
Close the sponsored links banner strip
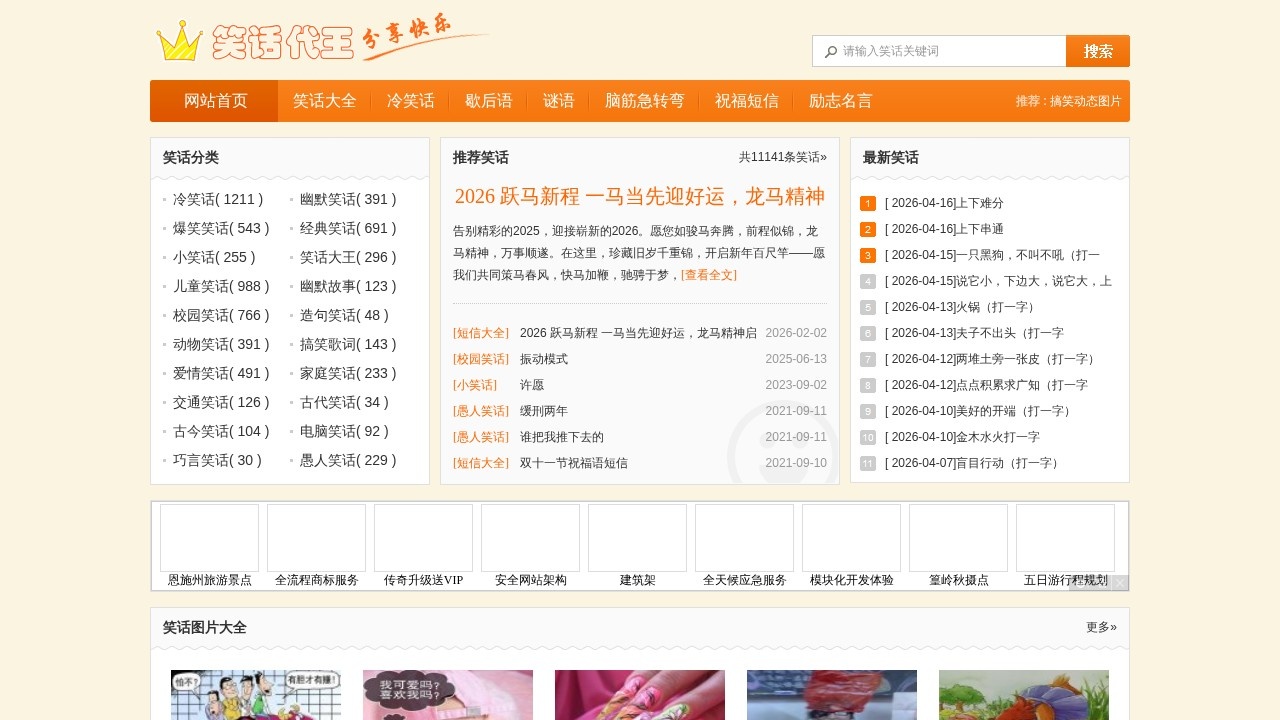(x=1118, y=583)
